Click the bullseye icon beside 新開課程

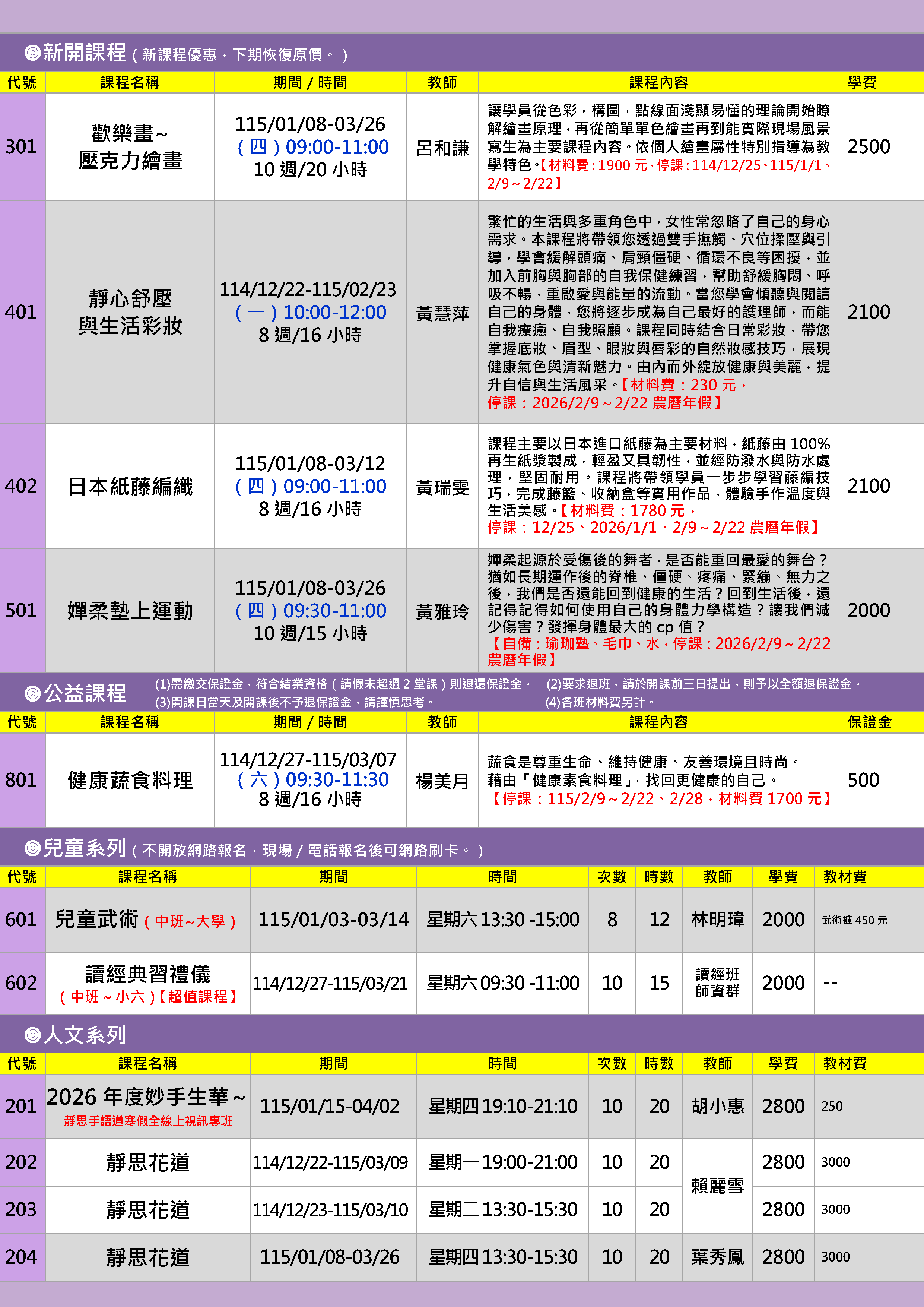pyautogui.click(x=32, y=53)
